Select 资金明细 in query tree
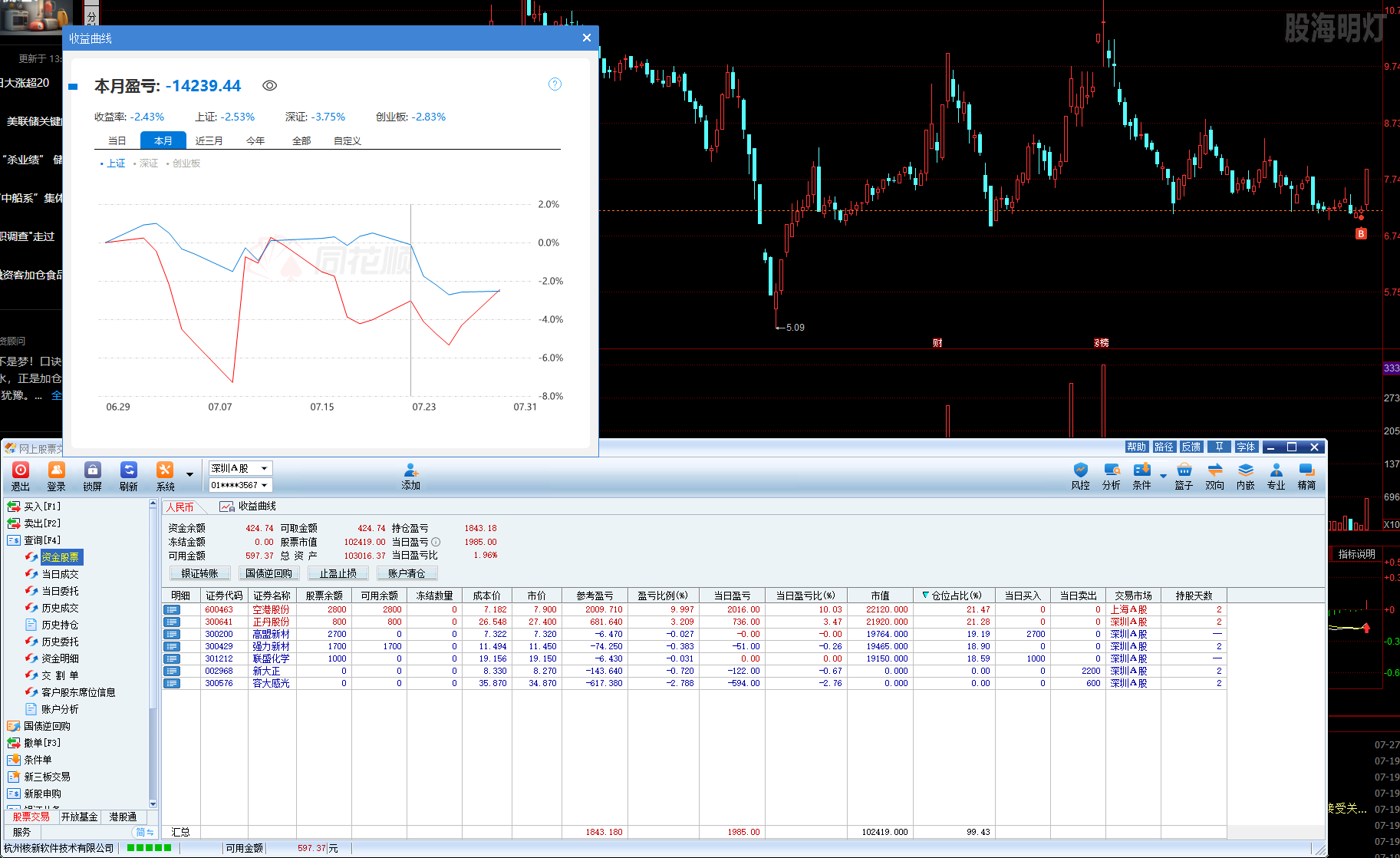Screen dimensions: 1400x858 click(52, 658)
